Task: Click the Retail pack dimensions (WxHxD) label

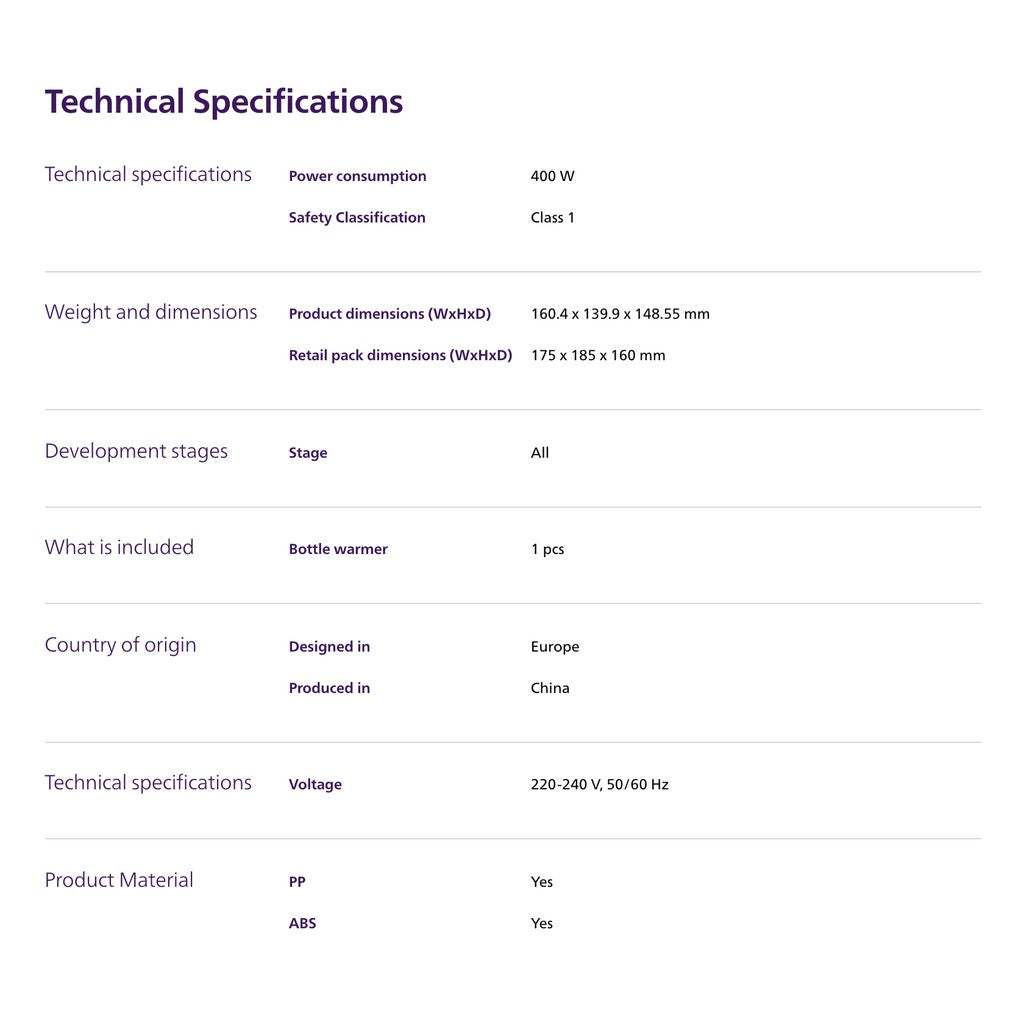Action: 400,355
